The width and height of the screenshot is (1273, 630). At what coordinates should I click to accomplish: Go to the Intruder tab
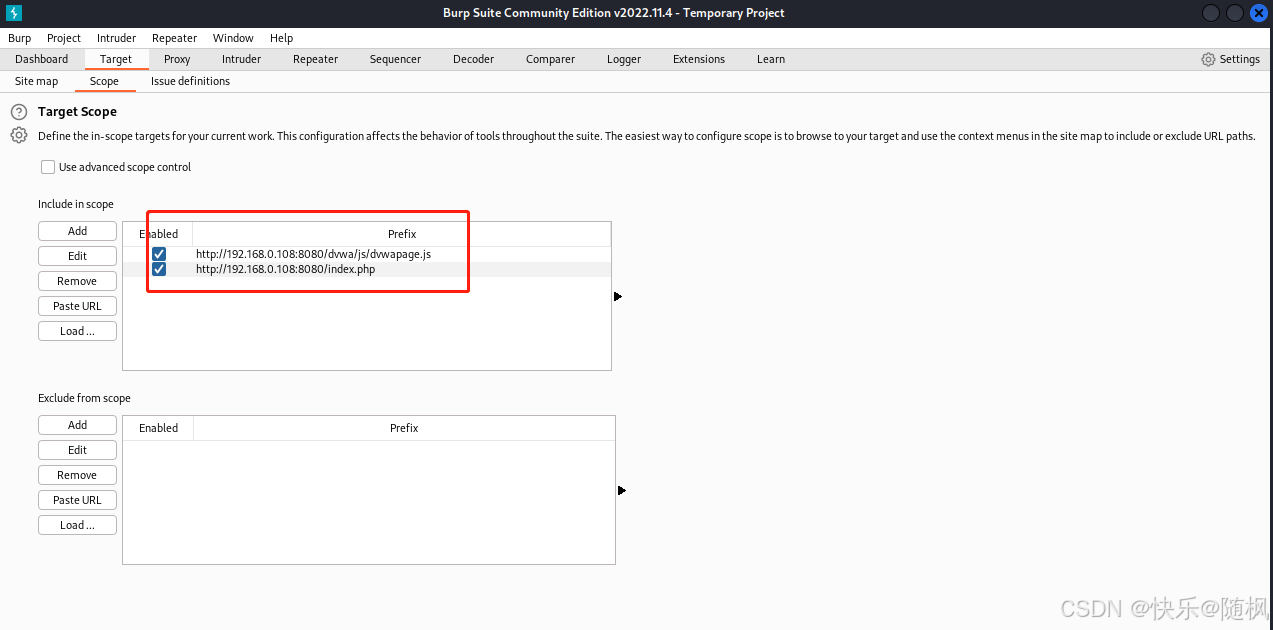pos(241,59)
